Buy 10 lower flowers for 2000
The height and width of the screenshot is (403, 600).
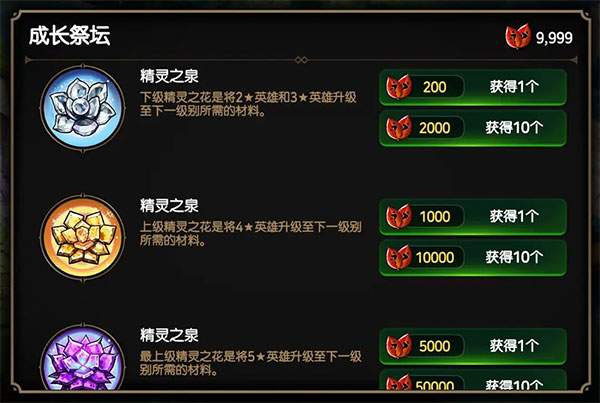[x=473, y=128]
